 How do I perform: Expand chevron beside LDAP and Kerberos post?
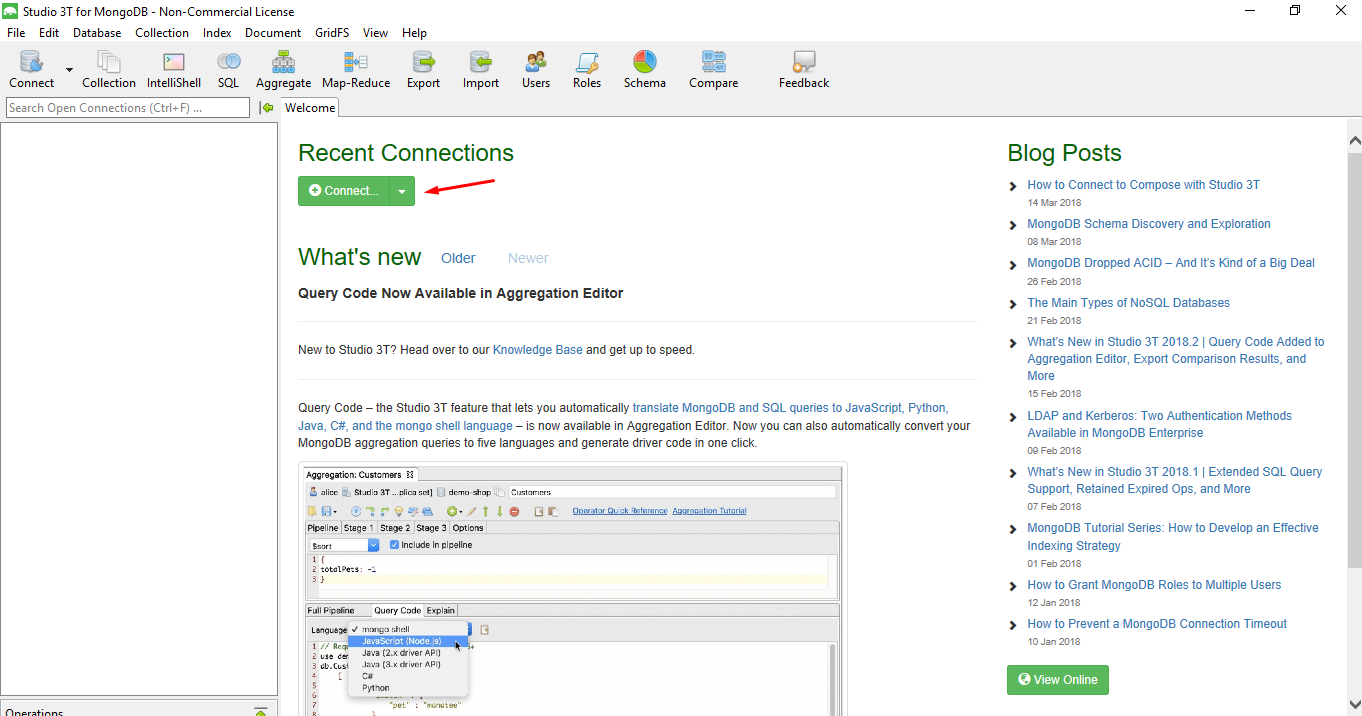(x=1013, y=417)
